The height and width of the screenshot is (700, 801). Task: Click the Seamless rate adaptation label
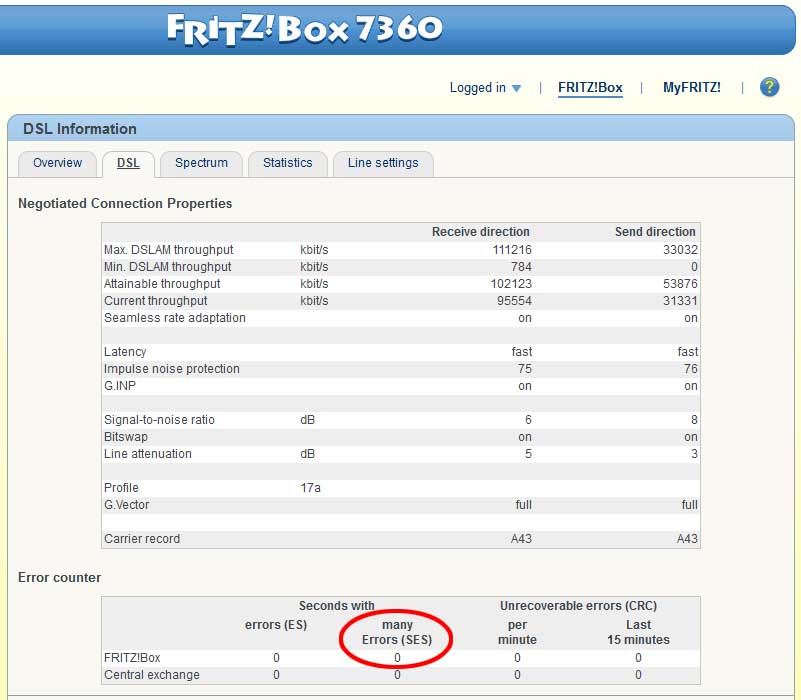point(175,318)
